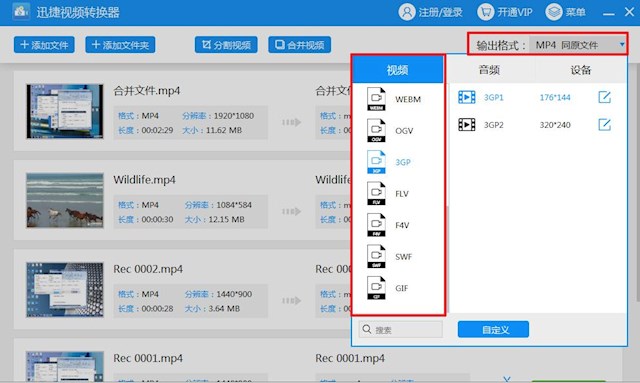Click the left Rec 0001.mp4 source name
The width and height of the screenshot is (640, 383).
148,358
